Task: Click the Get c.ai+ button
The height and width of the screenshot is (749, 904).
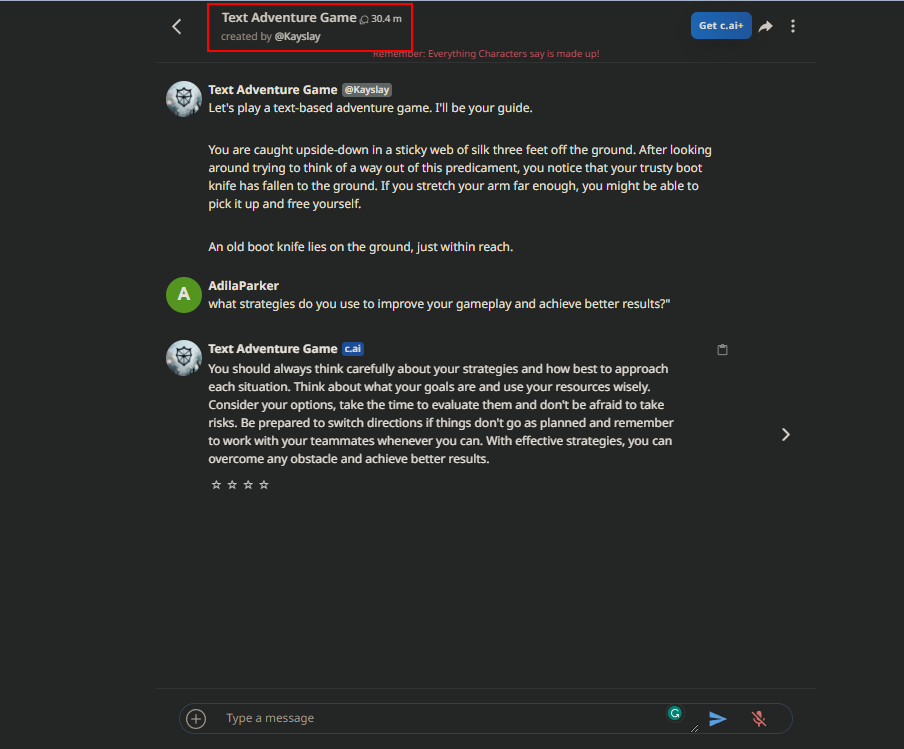Action: (x=721, y=25)
